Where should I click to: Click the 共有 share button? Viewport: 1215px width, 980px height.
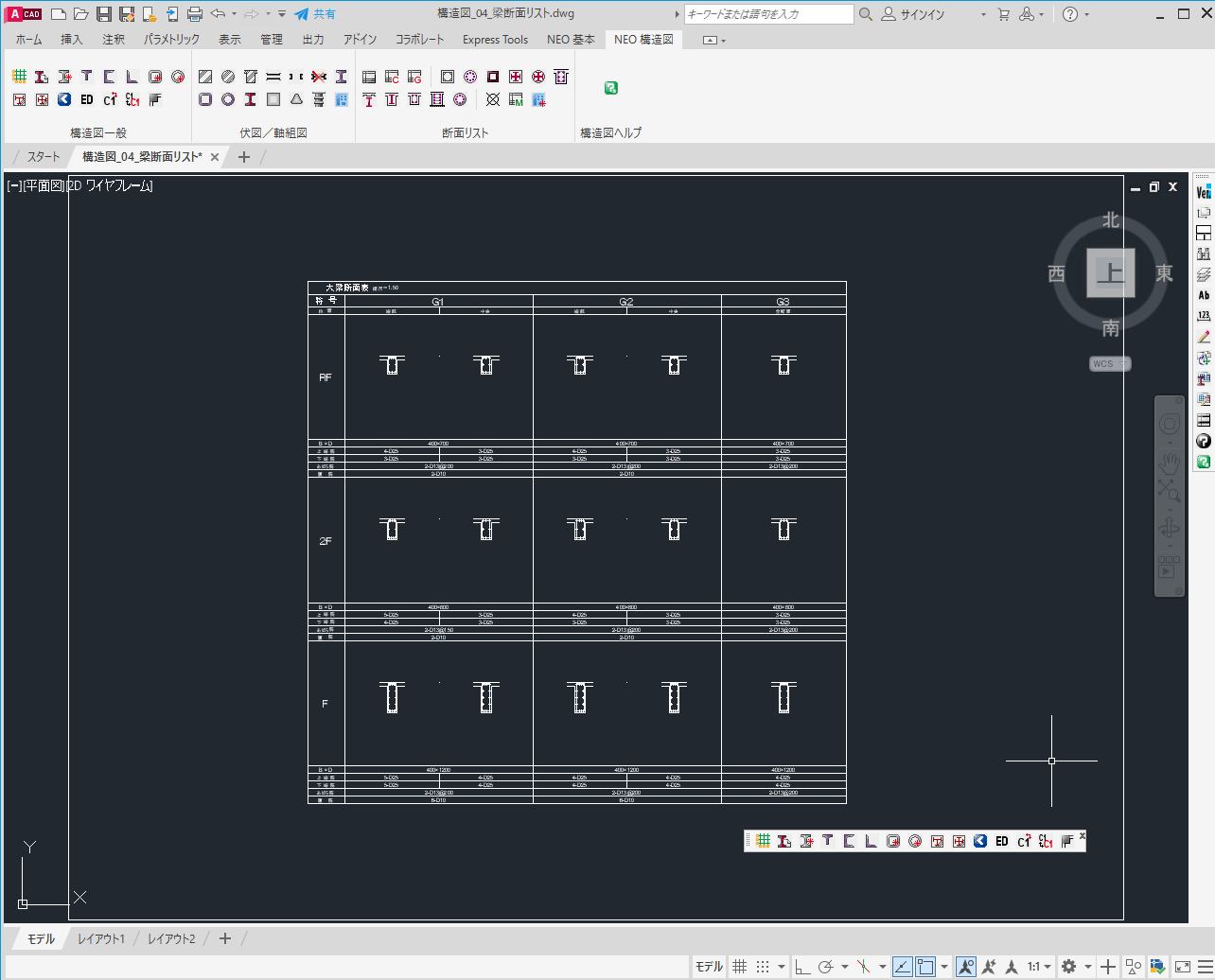(315, 14)
